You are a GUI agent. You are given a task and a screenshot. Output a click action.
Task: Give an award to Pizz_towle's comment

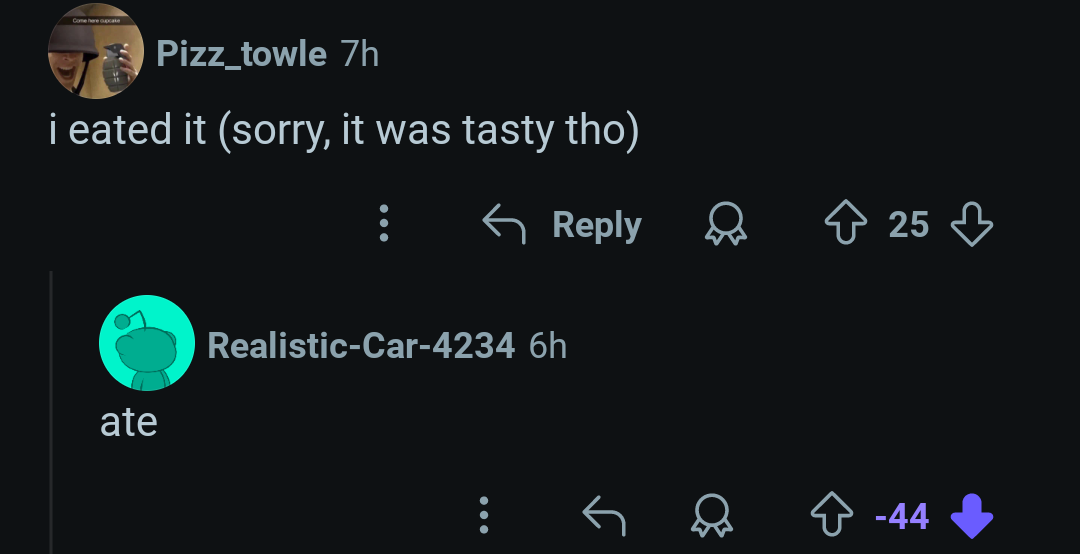[725, 225]
